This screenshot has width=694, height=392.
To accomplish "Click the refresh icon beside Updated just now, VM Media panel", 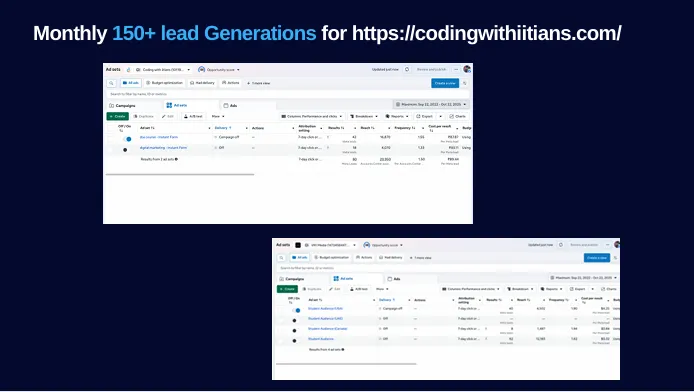I will pos(561,245).
